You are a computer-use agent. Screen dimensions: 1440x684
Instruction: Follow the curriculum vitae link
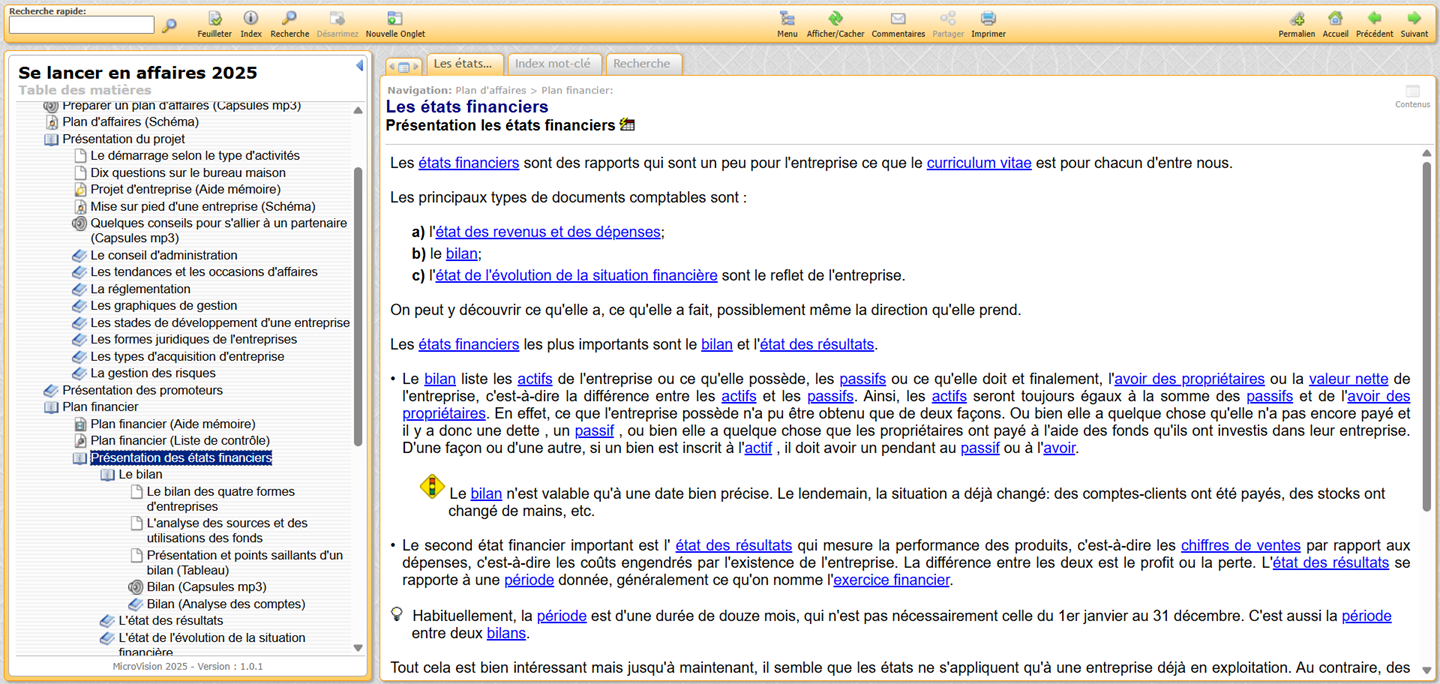click(x=978, y=163)
